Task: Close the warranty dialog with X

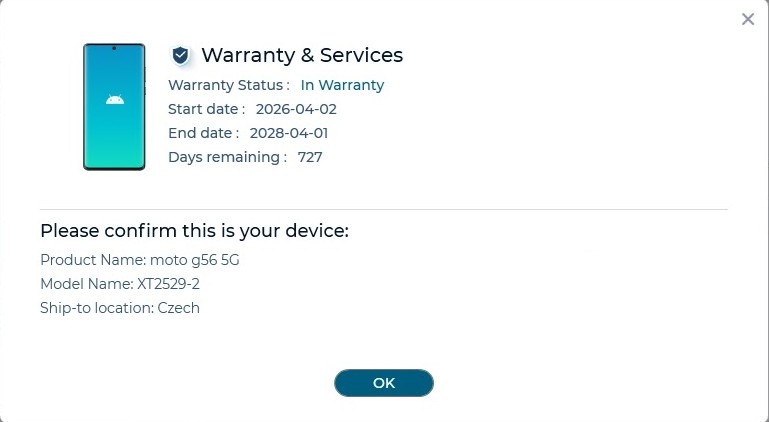Action: (747, 19)
